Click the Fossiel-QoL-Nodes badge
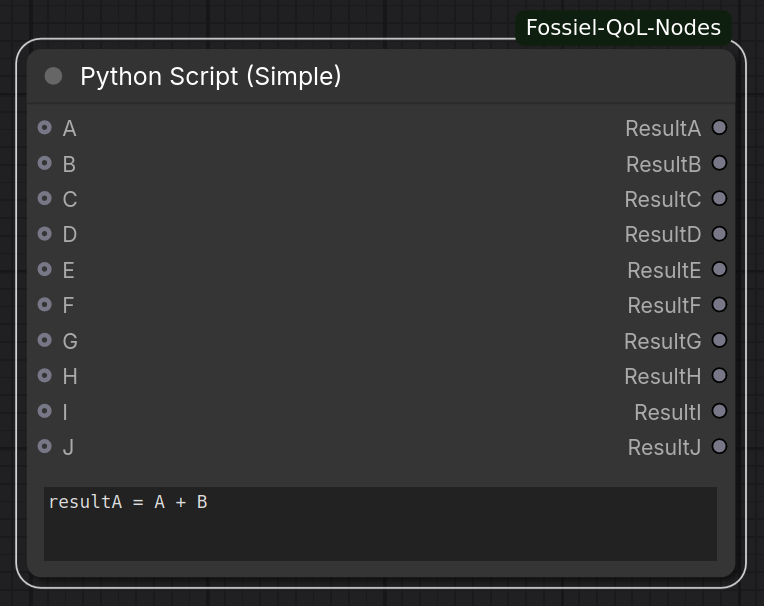 [623, 28]
